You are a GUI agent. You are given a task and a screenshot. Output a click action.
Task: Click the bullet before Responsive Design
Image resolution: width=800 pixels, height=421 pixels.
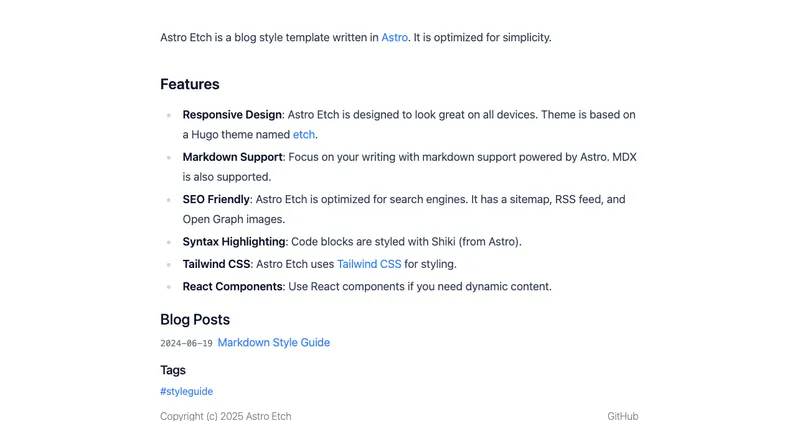[x=169, y=116]
